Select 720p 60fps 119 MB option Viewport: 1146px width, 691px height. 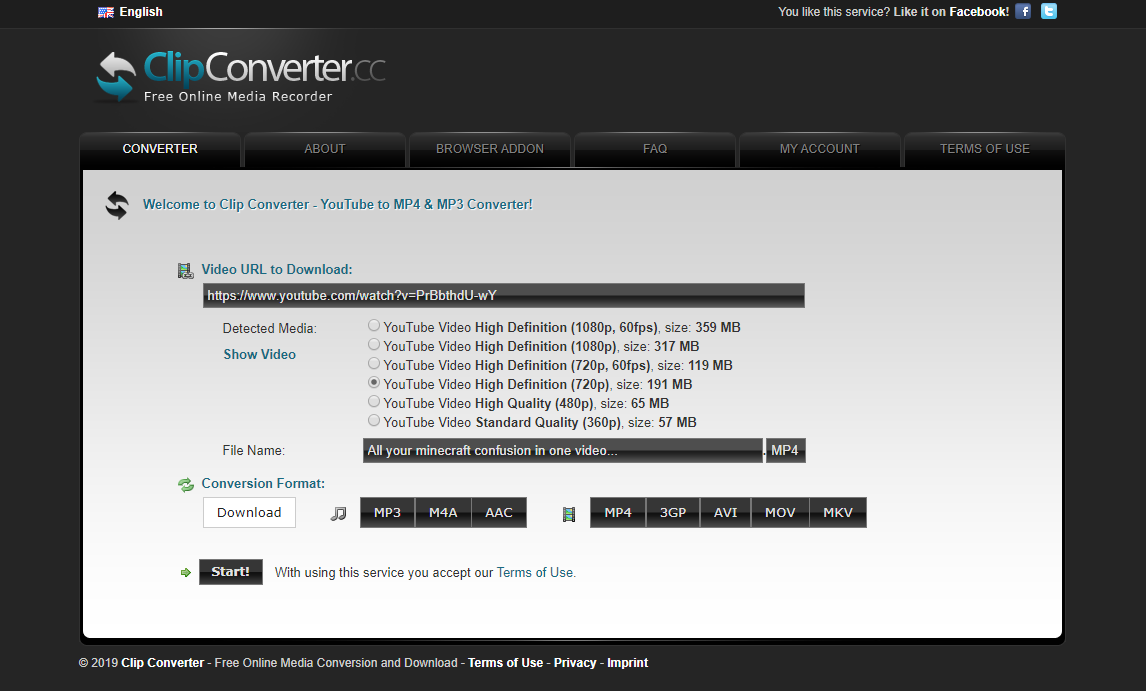coord(373,363)
